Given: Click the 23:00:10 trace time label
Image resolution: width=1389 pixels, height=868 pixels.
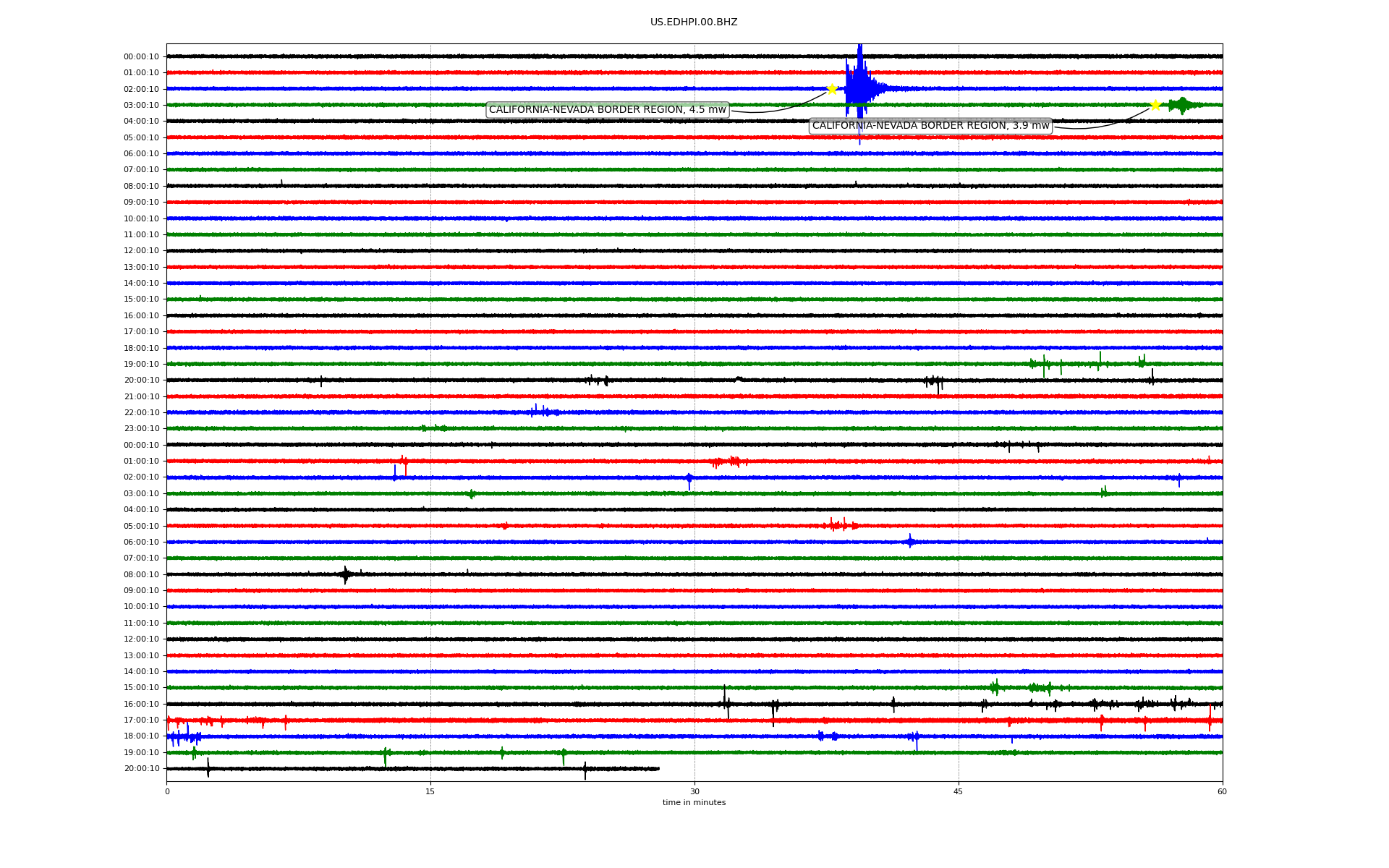Looking at the screenshot, I should click(x=142, y=429).
